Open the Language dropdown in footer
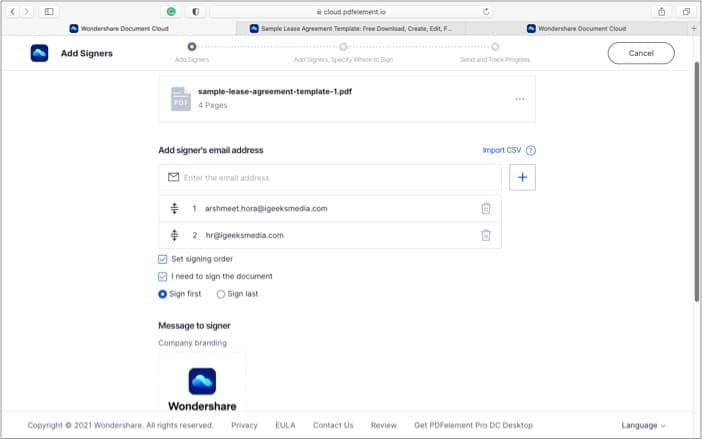702x439 pixels. 643,425
